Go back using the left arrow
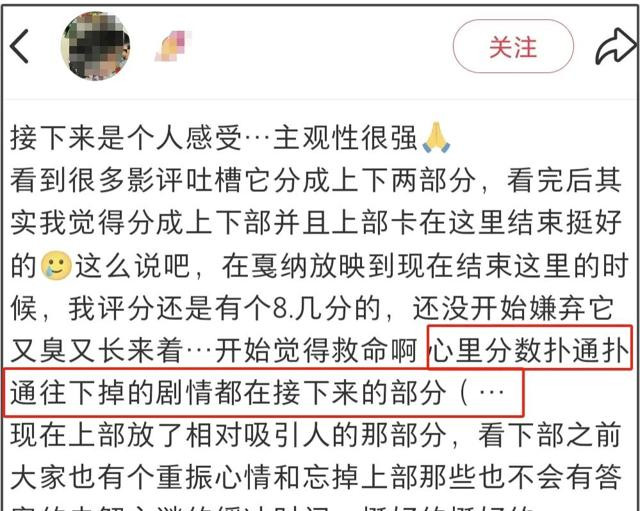The height and width of the screenshot is (511, 640). [19, 46]
